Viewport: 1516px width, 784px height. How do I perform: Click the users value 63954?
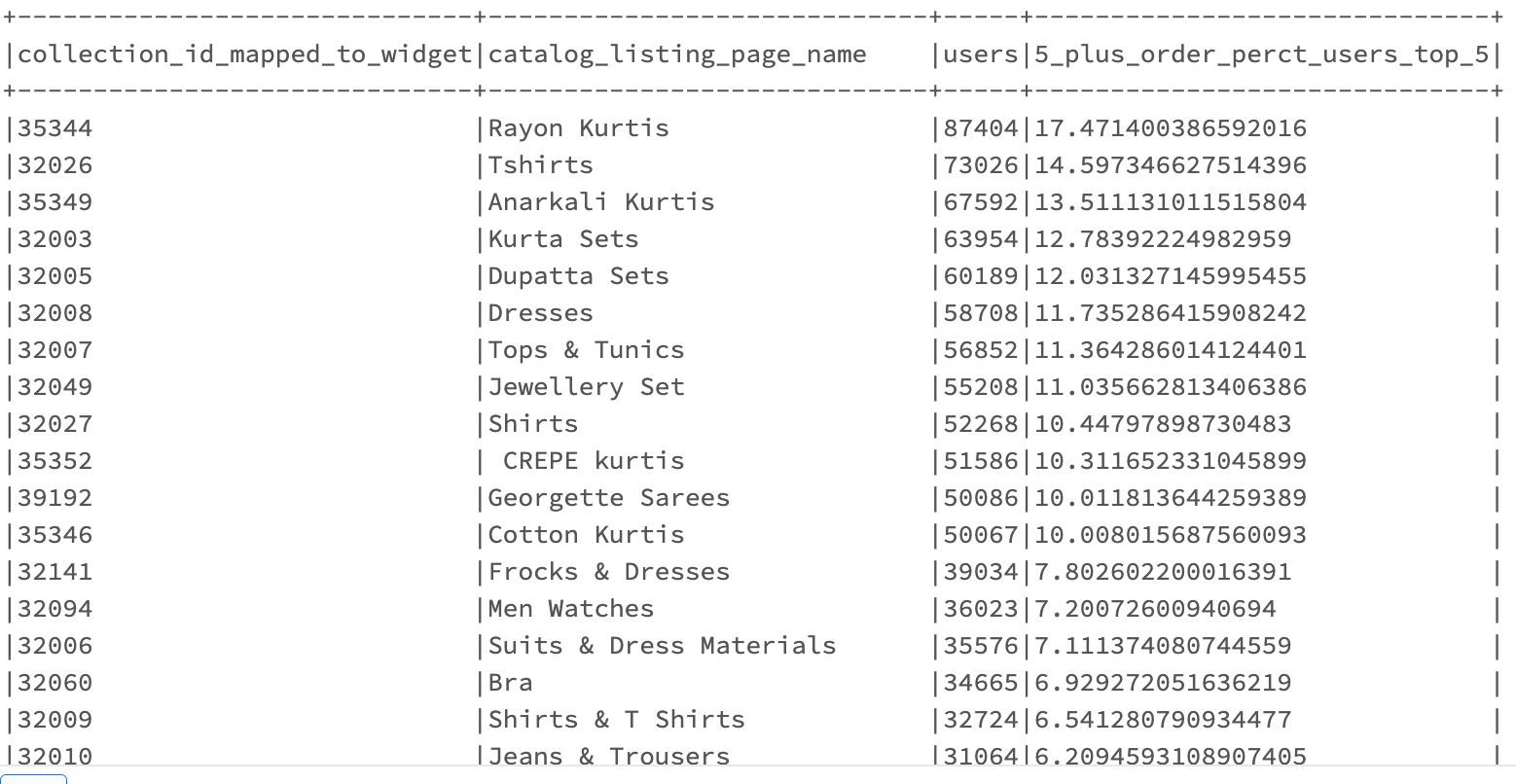[981, 239]
